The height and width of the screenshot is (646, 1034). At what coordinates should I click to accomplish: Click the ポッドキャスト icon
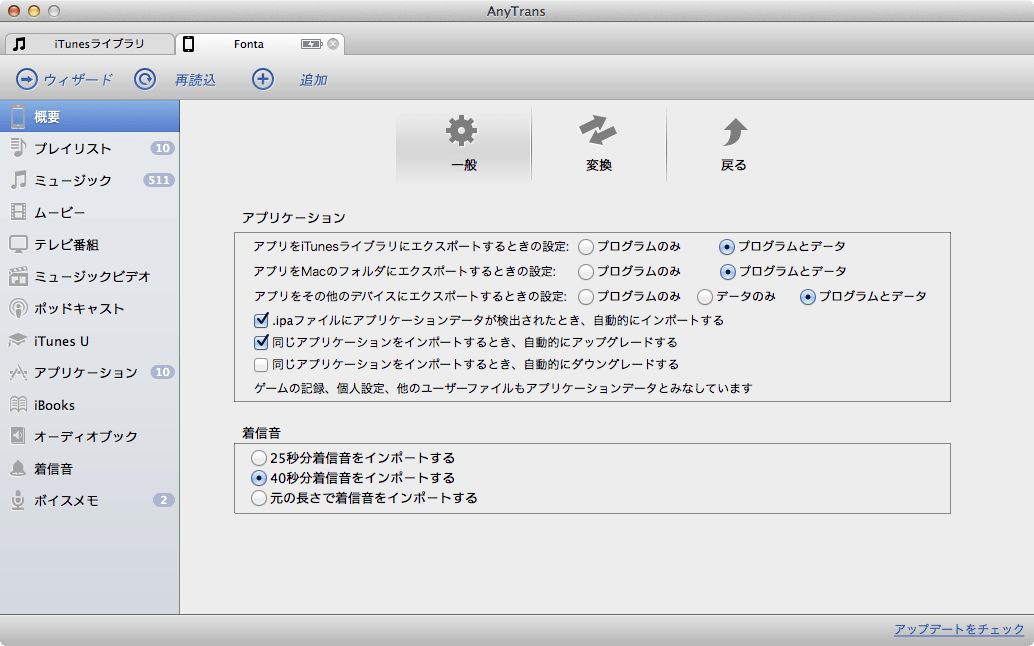[x=18, y=308]
